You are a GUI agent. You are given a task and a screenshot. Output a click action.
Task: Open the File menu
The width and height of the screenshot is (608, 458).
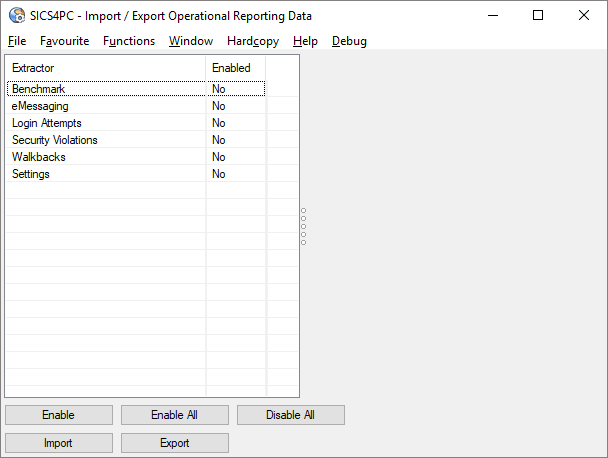(x=17, y=41)
